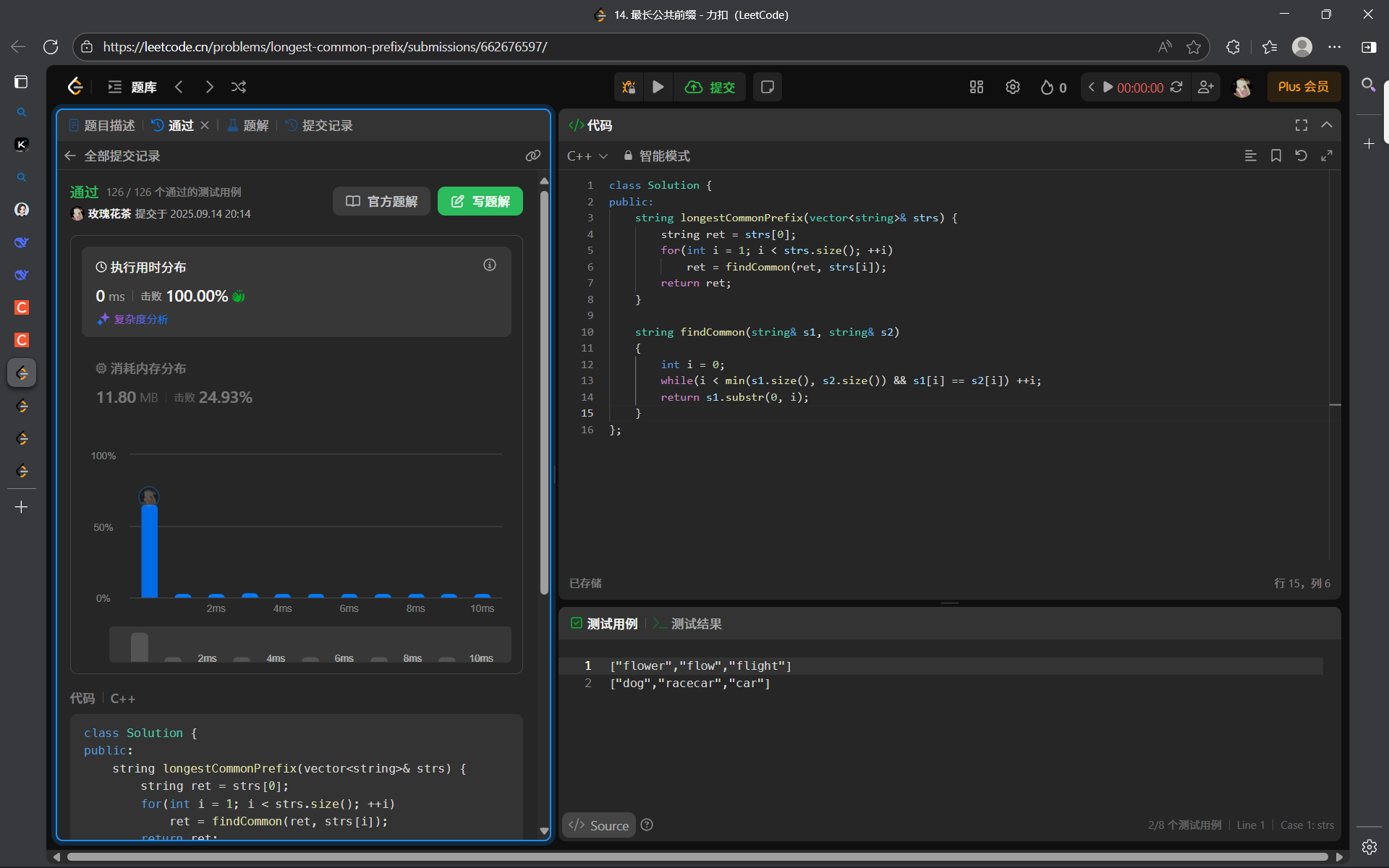Toggle vertical tabs panel icon

click(x=22, y=82)
